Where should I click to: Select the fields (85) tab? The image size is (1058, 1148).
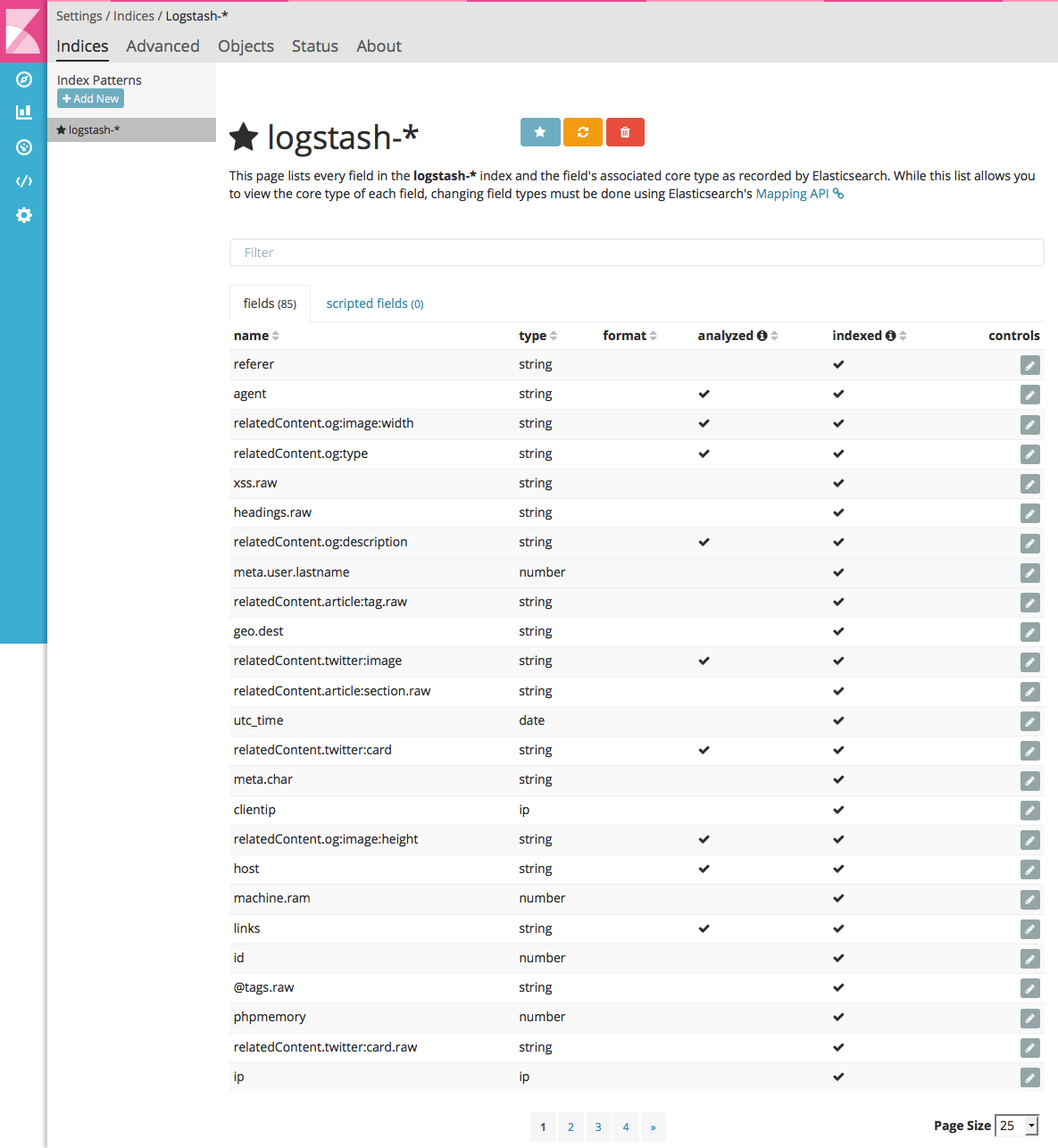pos(270,304)
